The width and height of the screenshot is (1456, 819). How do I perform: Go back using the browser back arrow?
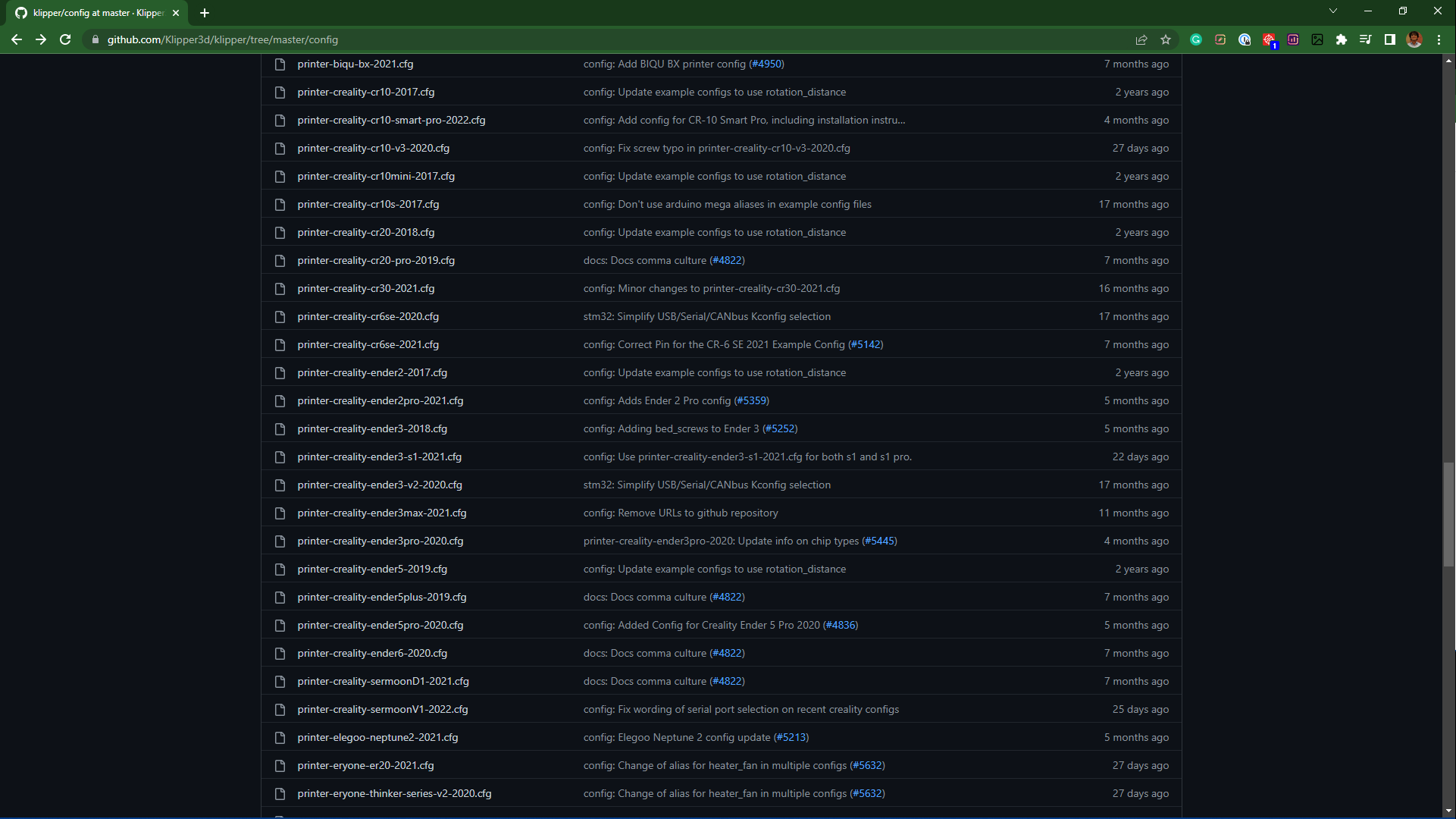[x=17, y=39]
